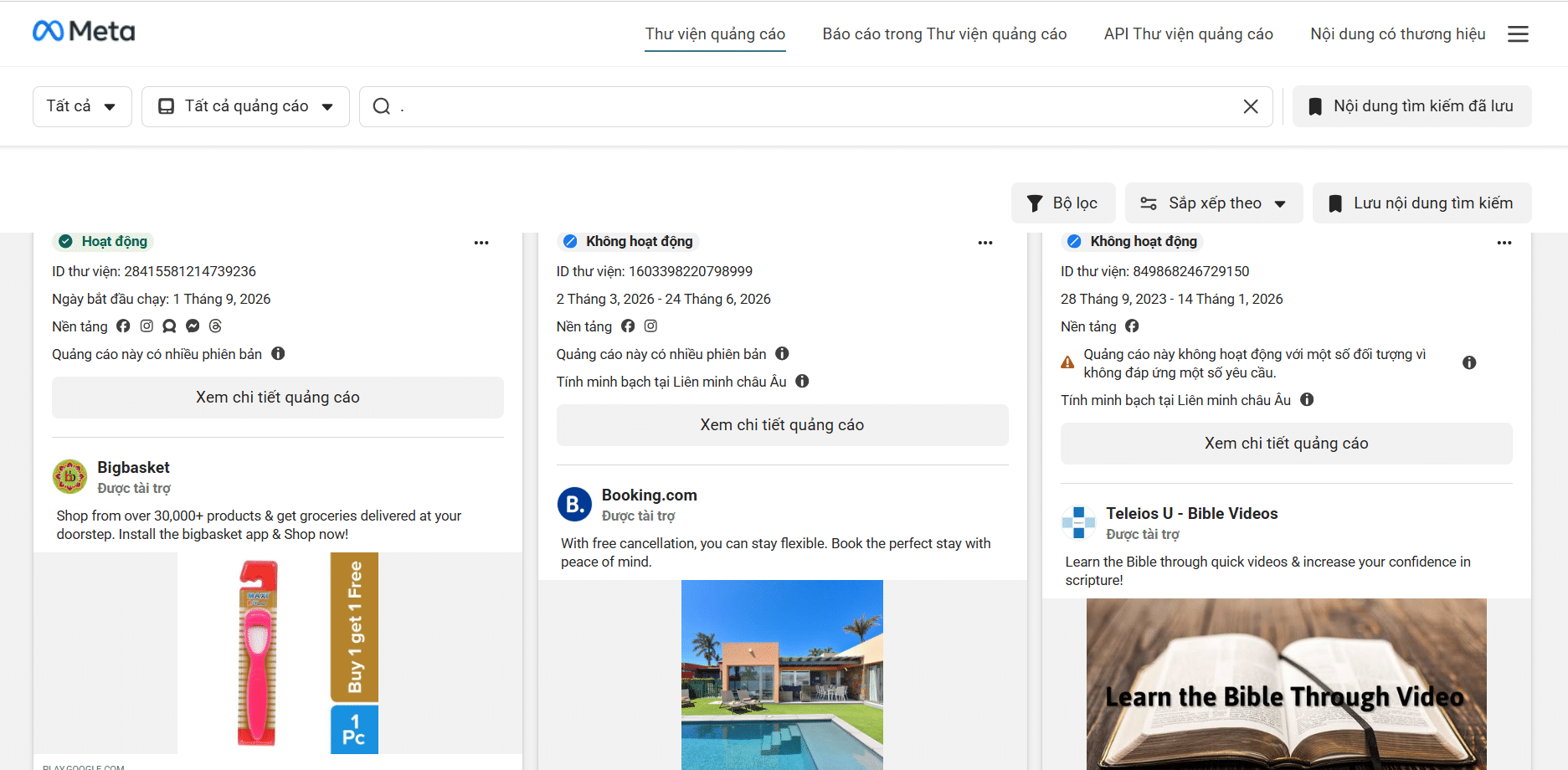Switch to 'Thư viện quảng cáo' tab
The image size is (1568, 770).
click(x=715, y=34)
